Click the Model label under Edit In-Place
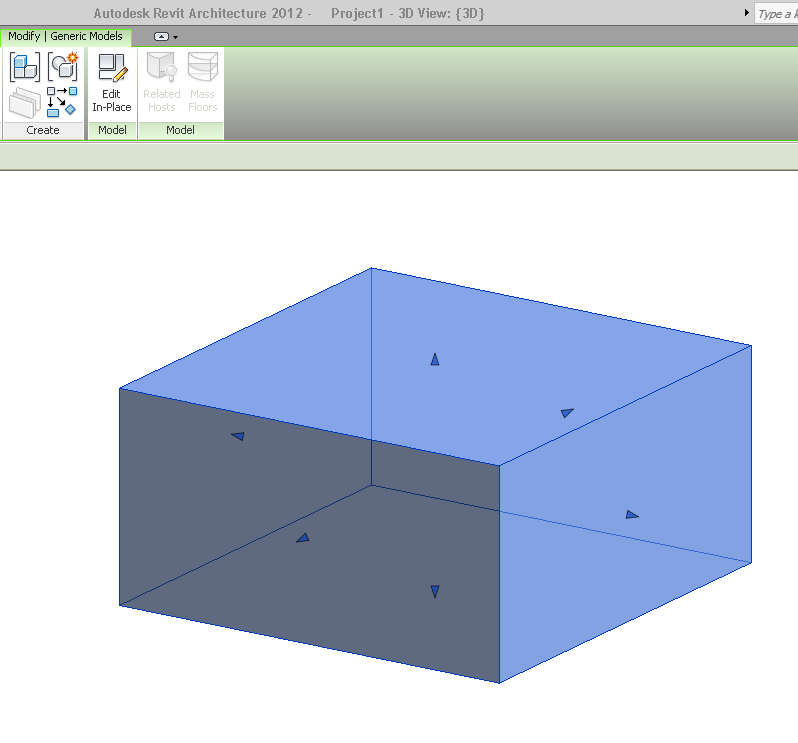 [112, 130]
